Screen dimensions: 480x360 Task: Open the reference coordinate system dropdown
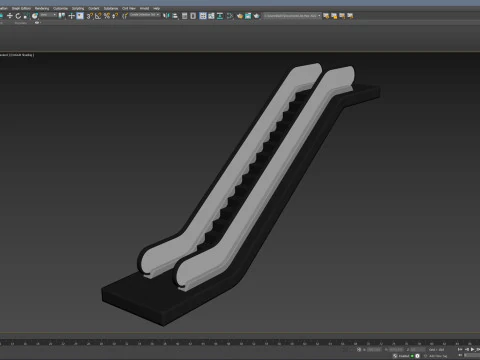coord(49,15)
